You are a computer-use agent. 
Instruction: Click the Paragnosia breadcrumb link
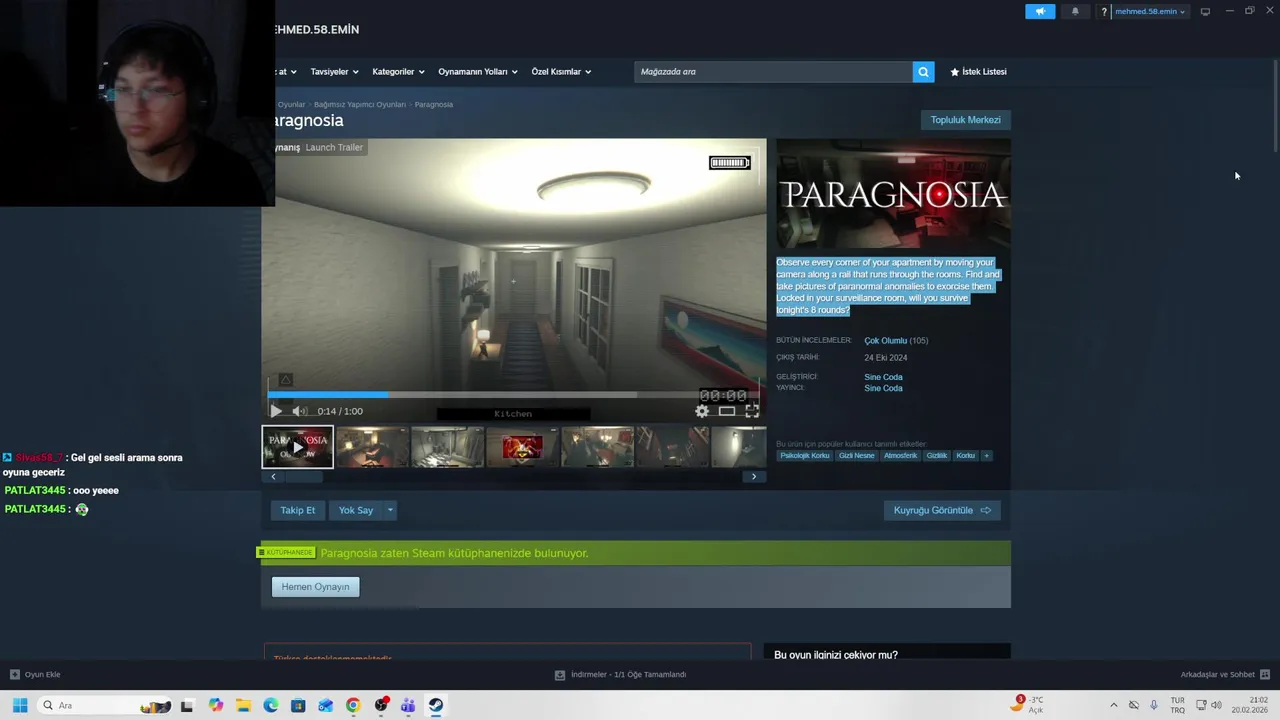tap(434, 104)
